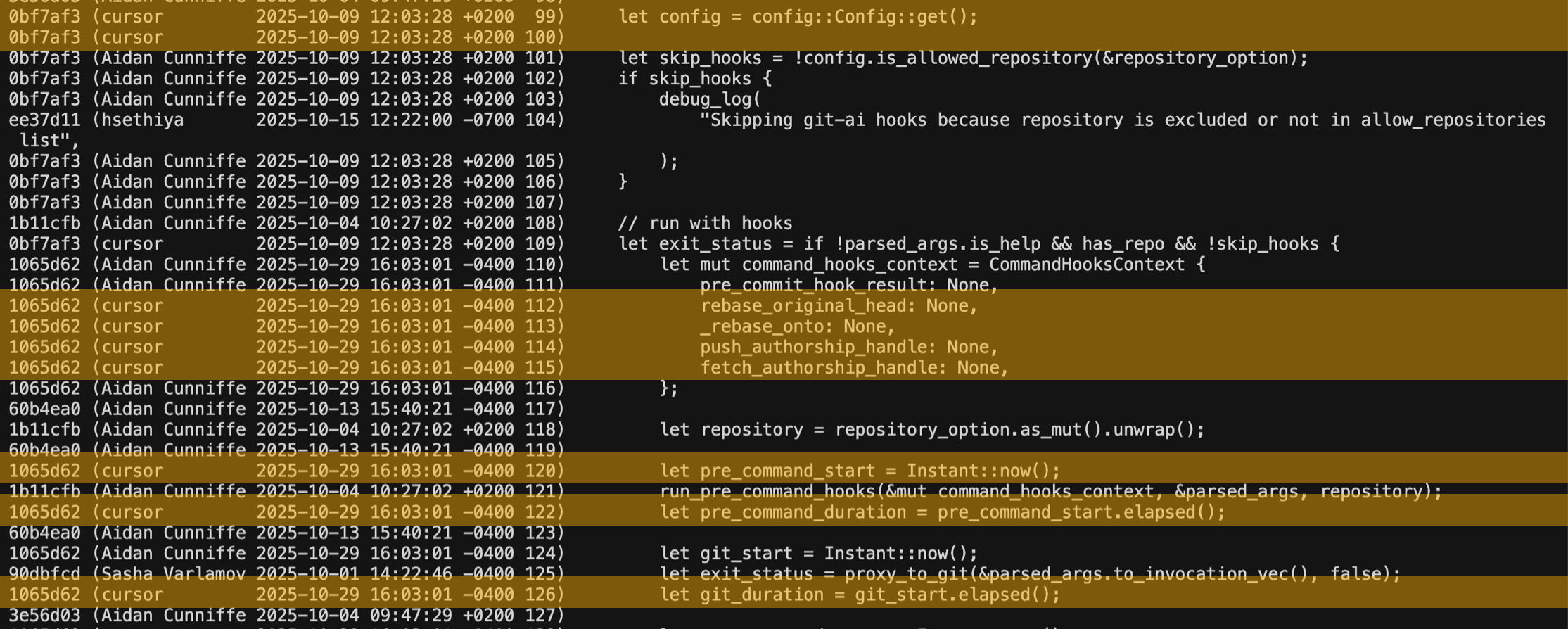Click the debug_log( call on line 103

point(710,100)
